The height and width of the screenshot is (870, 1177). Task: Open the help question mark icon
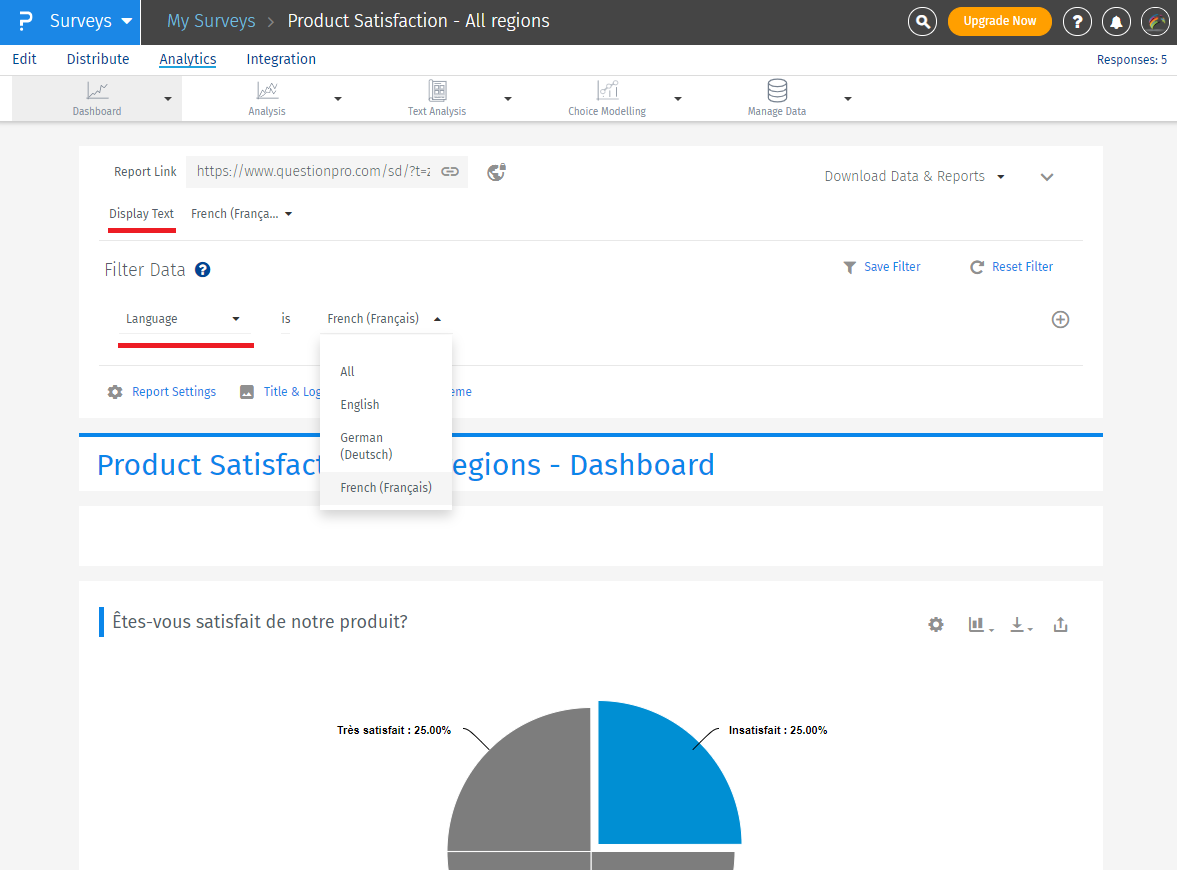pos(1077,21)
